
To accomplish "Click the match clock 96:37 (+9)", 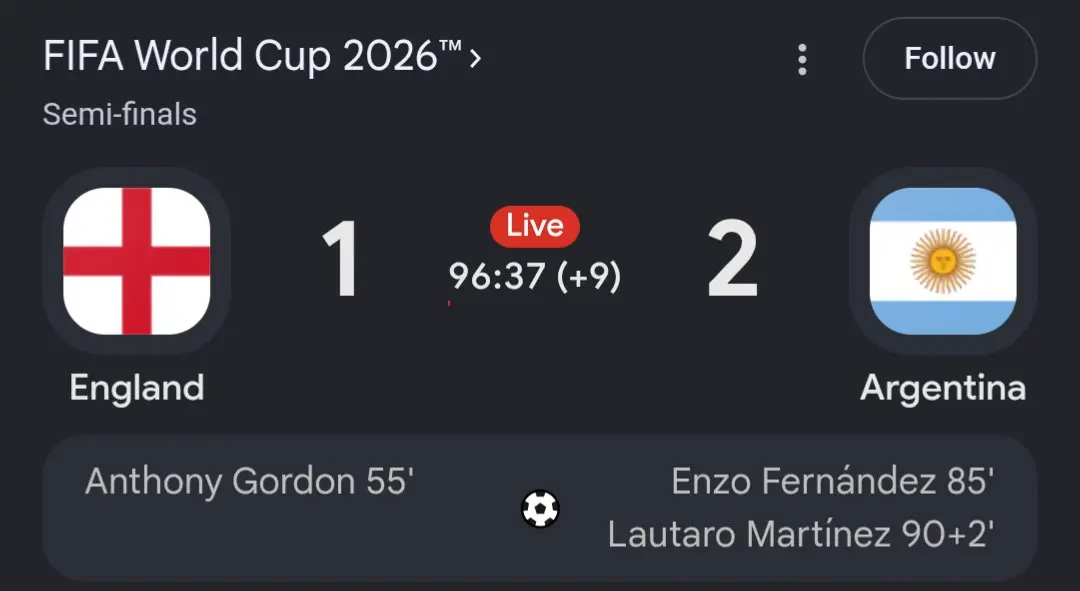I will point(534,276).
